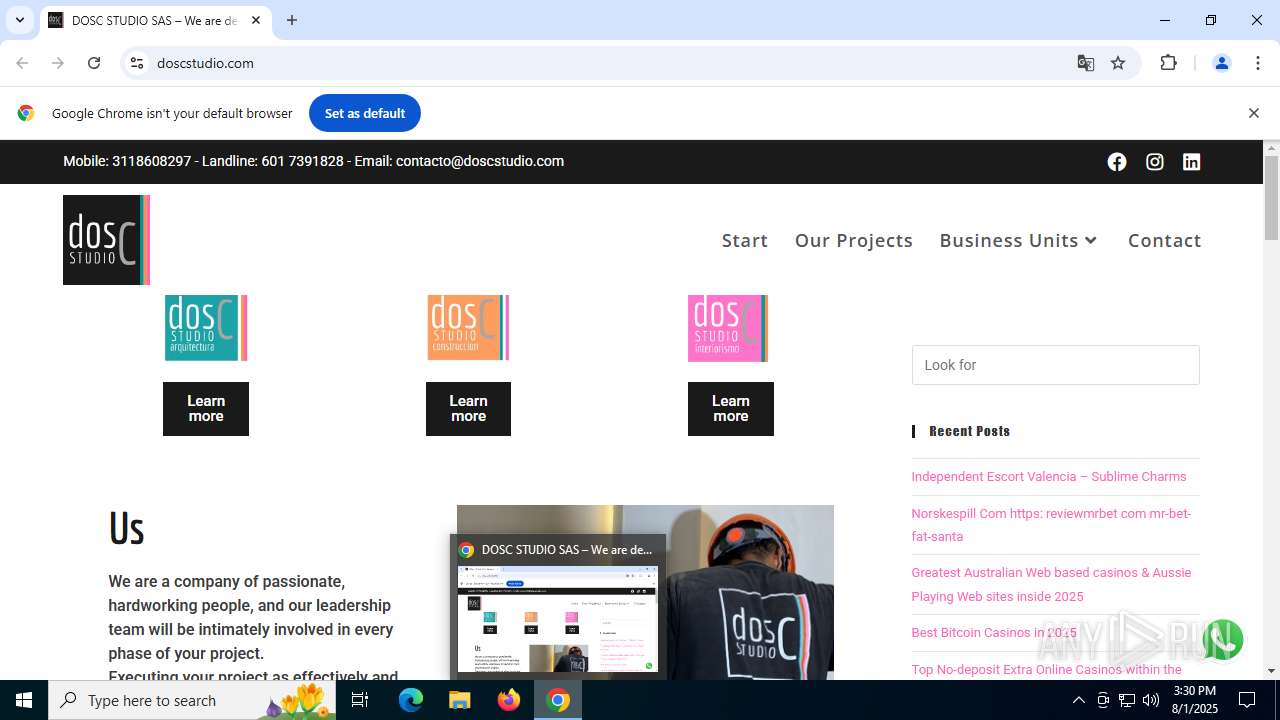Click the Us section heading

(126, 528)
